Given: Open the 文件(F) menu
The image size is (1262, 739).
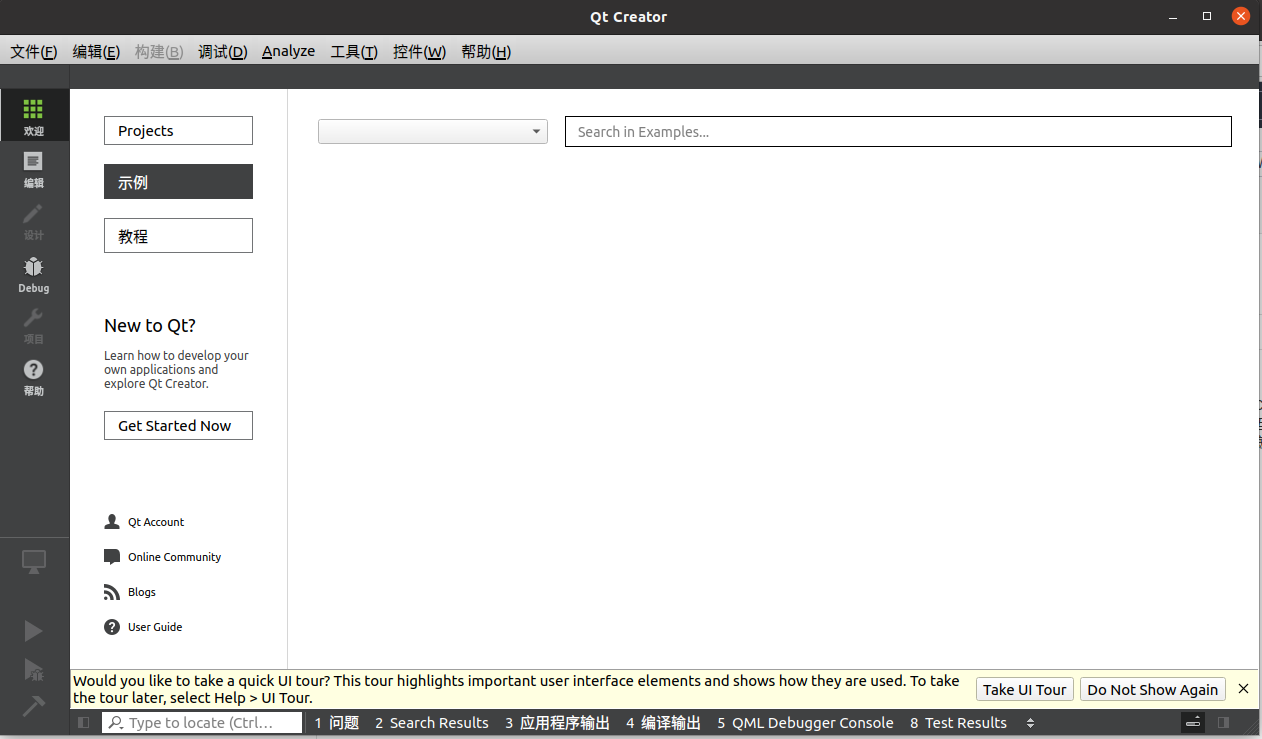Looking at the screenshot, I should point(34,52).
